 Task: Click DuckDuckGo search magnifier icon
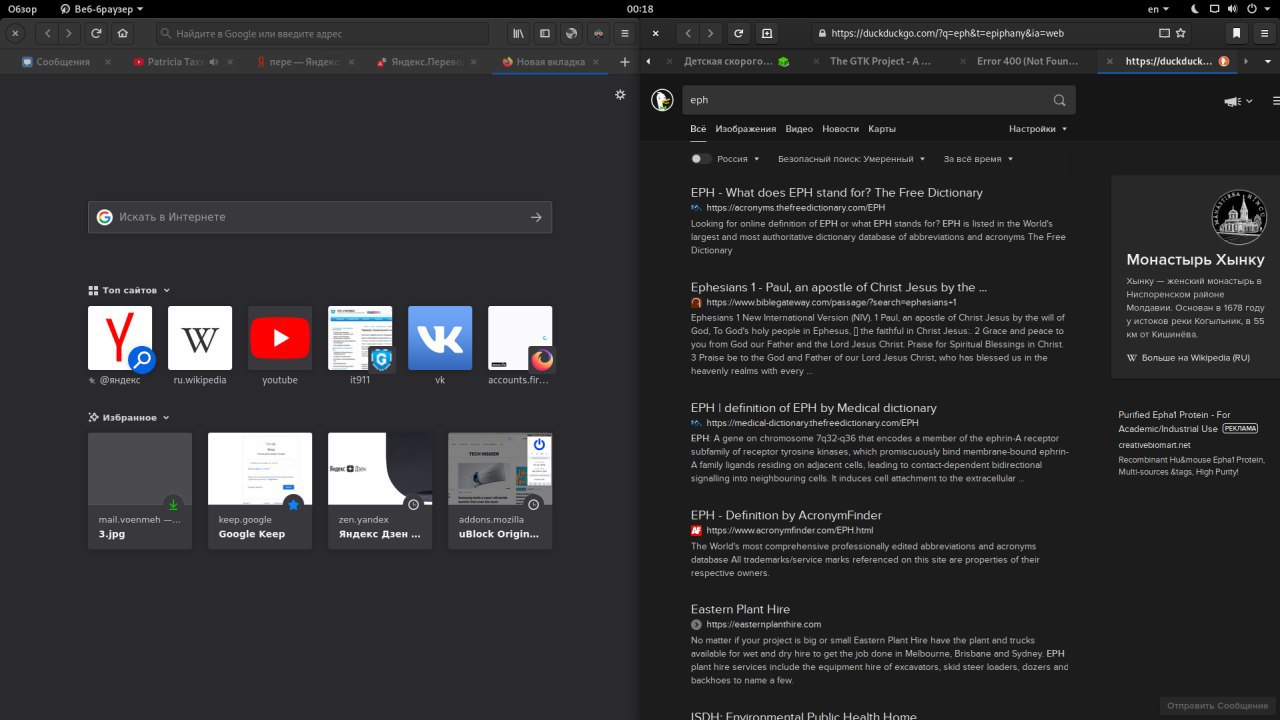click(1059, 100)
